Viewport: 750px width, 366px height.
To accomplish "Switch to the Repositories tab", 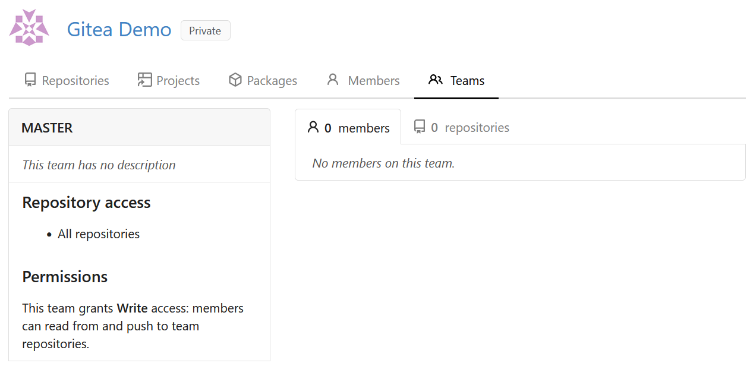I will pos(67,80).
